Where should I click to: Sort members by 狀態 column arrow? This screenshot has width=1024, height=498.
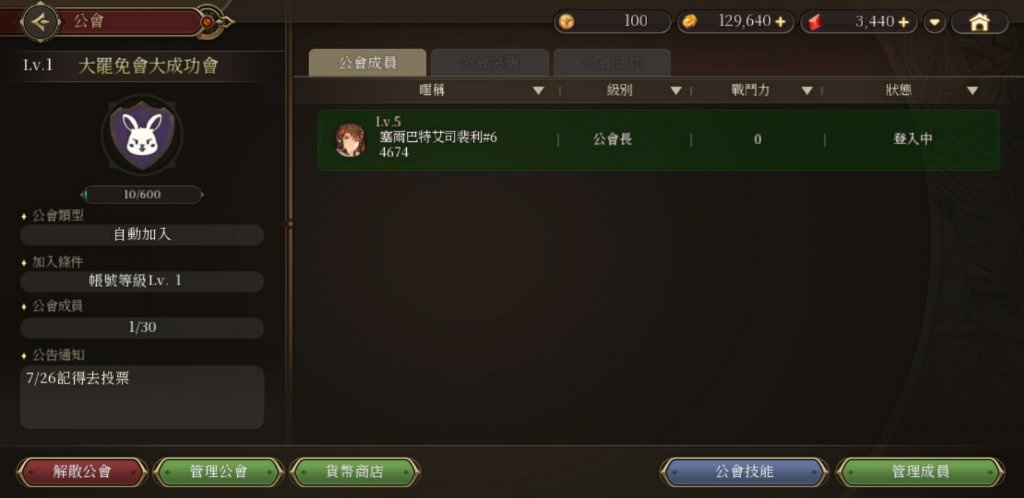pos(972,91)
